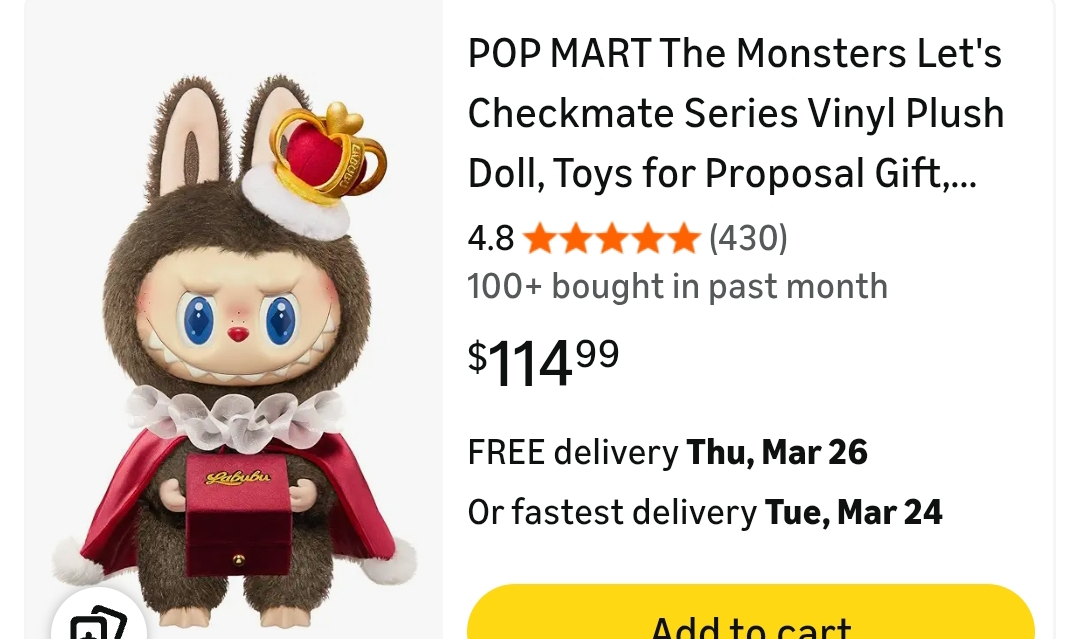Click the FREE delivery text
Screen dimensions: 1080x639
[573, 452]
